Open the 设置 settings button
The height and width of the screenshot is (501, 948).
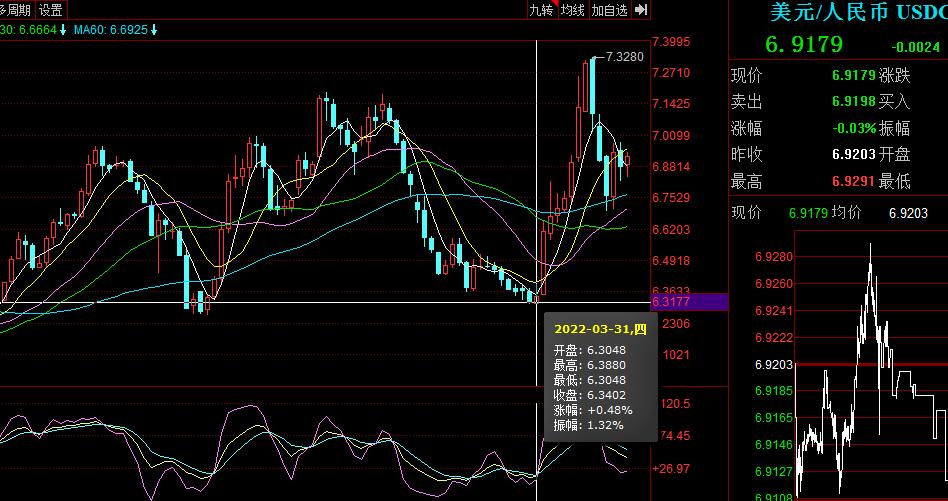pos(51,10)
